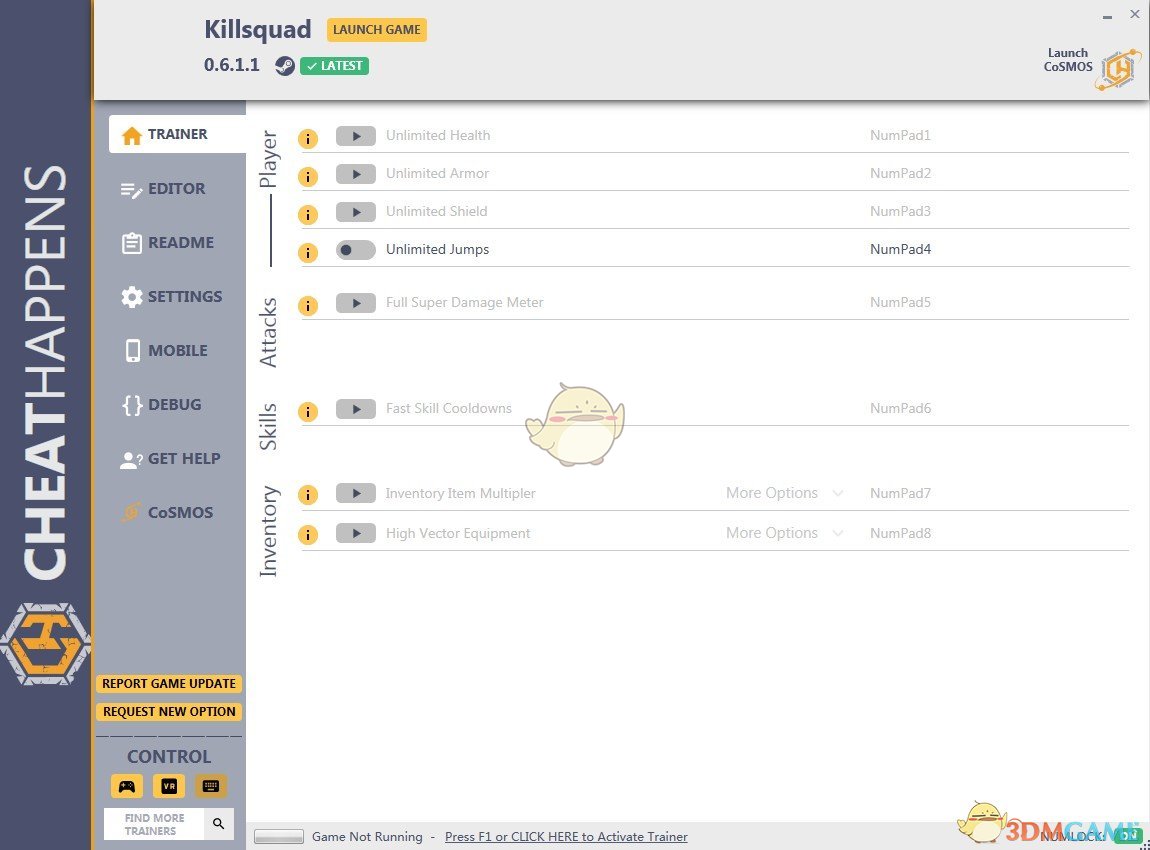Click the LAUNCH GAME button
This screenshot has height=850, width=1150.
(x=377, y=30)
